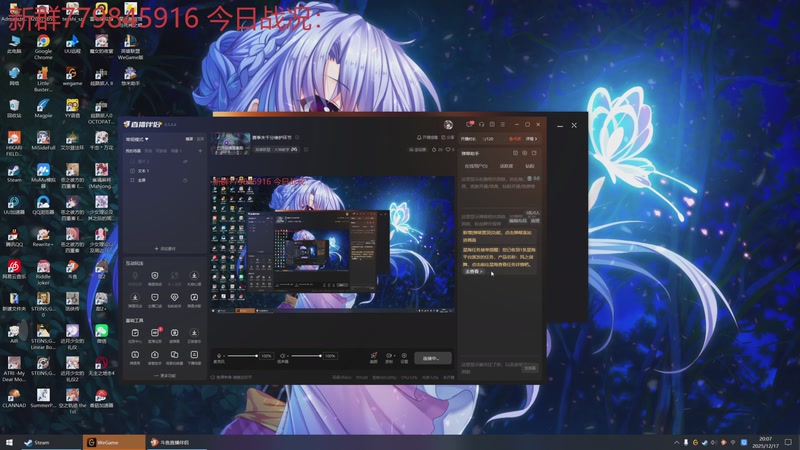Open 任务中心 in 基础工具
Viewport: 800px width, 450px height.
click(135, 335)
